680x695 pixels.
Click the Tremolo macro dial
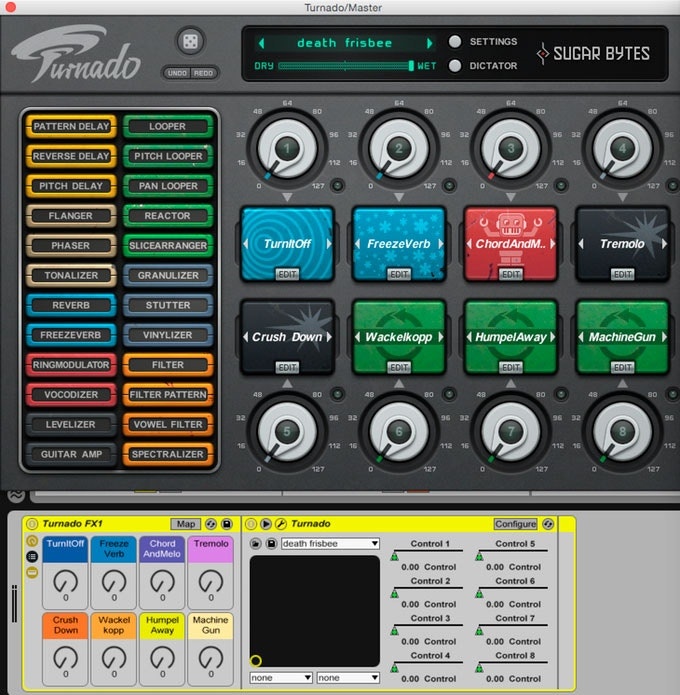pyautogui.click(x=211, y=582)
